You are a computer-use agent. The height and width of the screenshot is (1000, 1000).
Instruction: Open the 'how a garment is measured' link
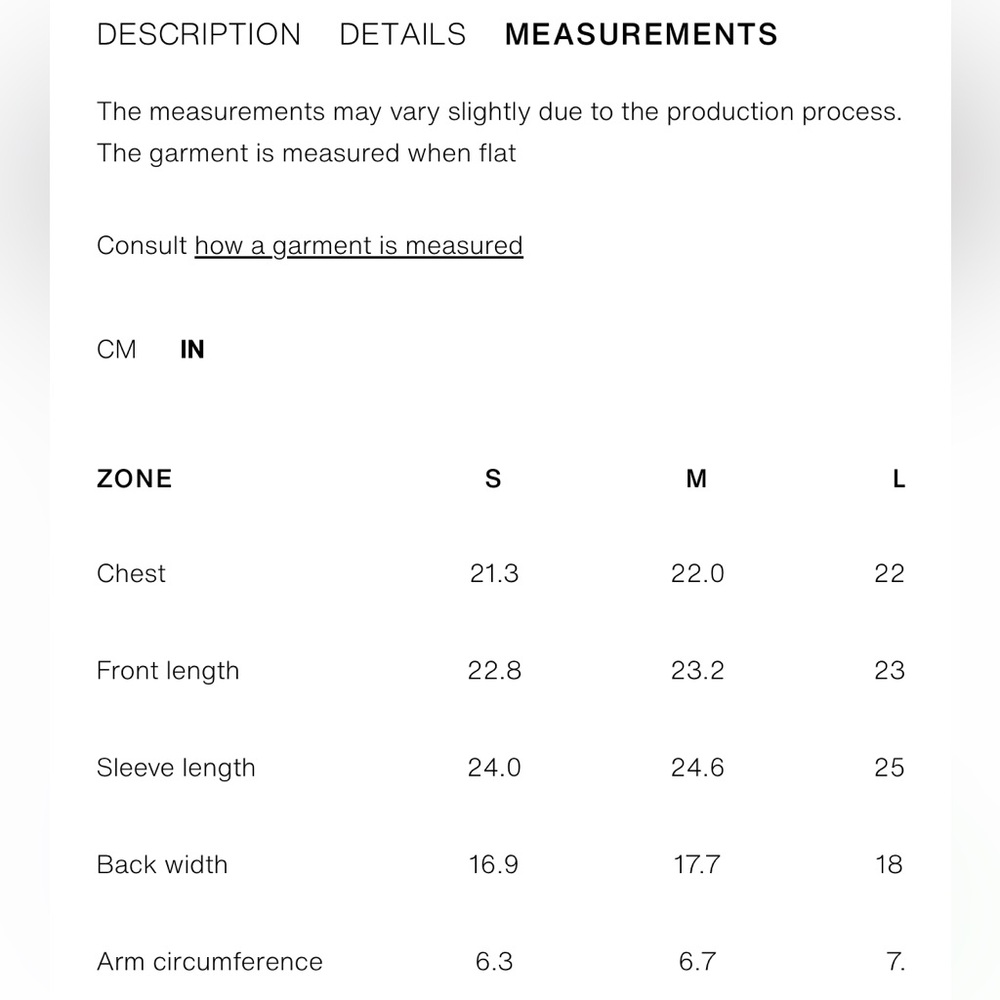[x=358, y=246]
